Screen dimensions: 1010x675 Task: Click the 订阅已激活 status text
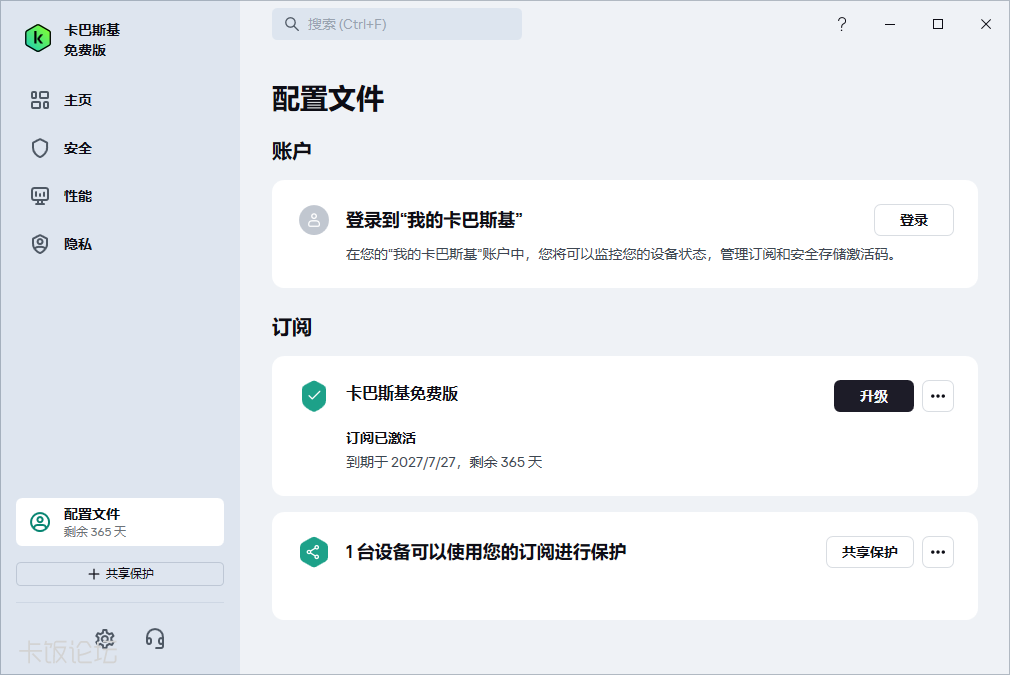click(x=381, y=438)
